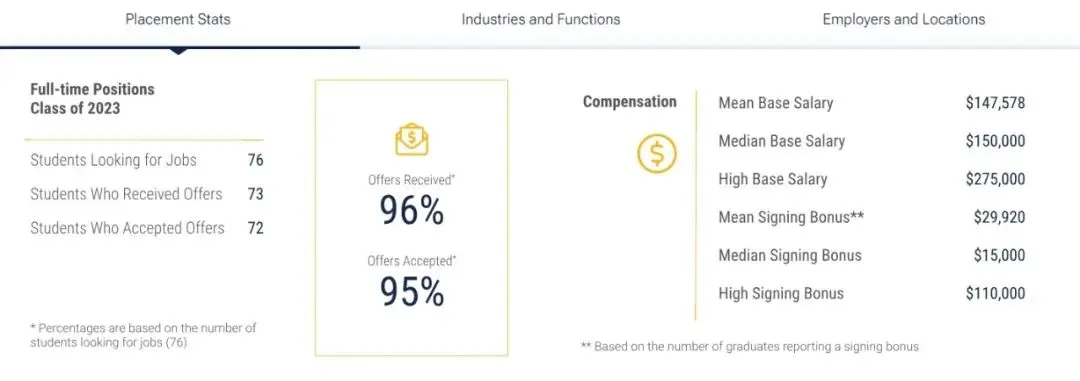1080x381 pixels.
Task: Click the 95% offers accepted figure
Action: click(x=411, y=292)
